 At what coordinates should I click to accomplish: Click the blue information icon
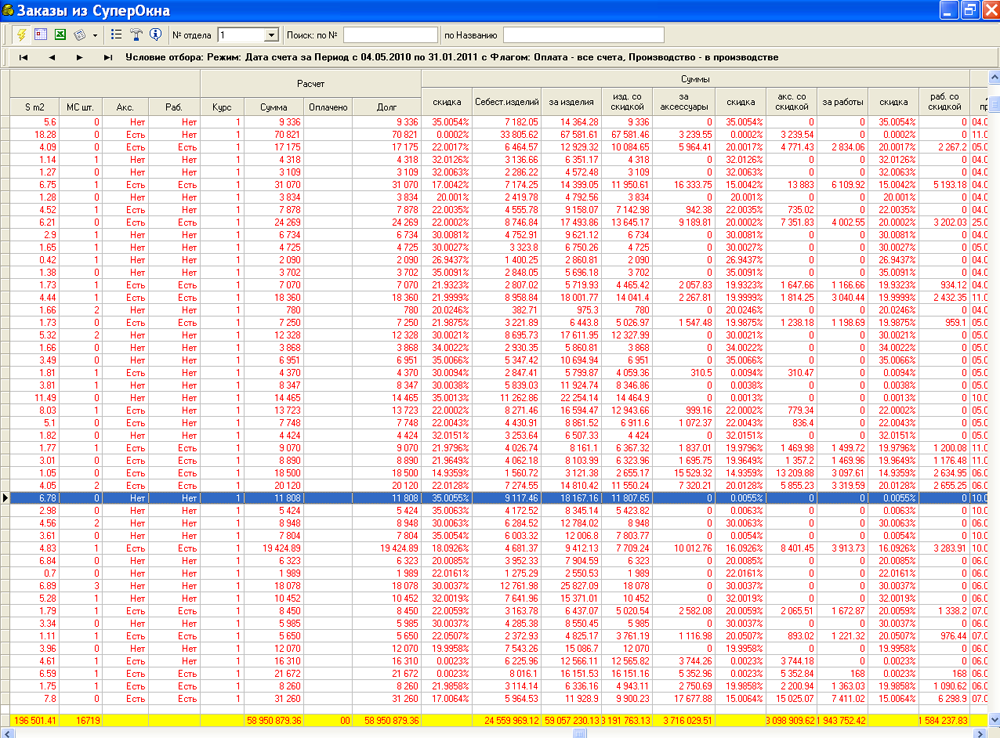155,35
